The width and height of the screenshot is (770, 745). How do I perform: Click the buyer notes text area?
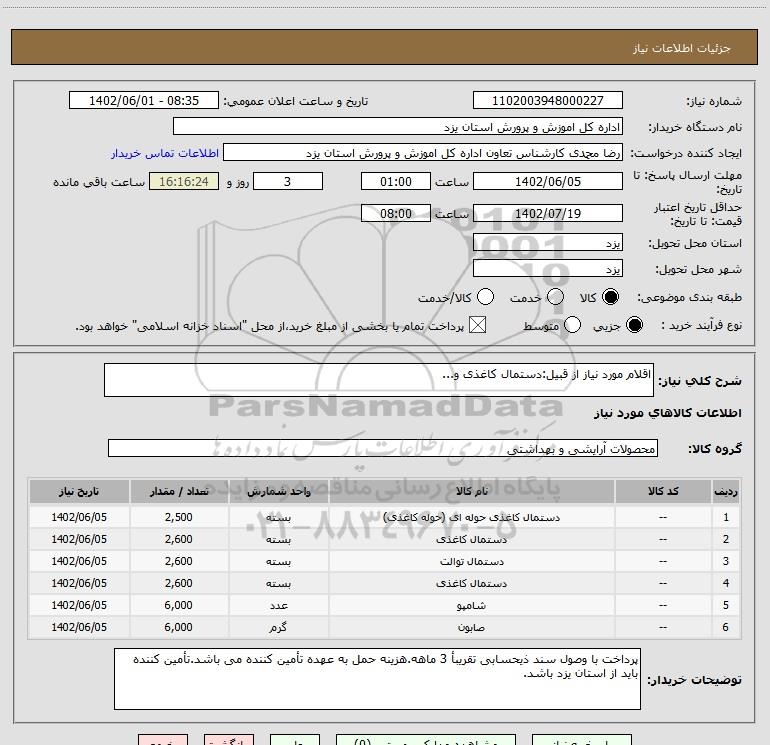377,679
